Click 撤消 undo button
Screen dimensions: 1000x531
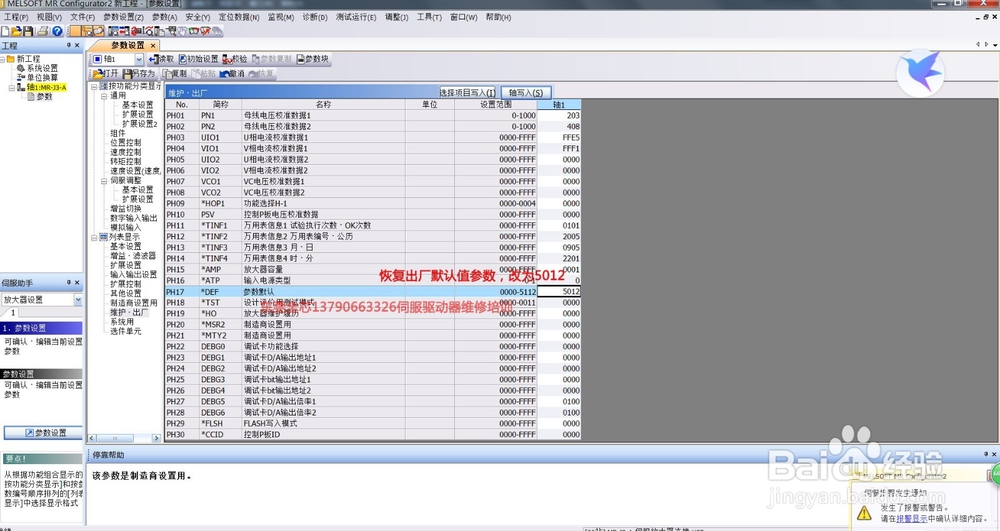coord(232,74)
